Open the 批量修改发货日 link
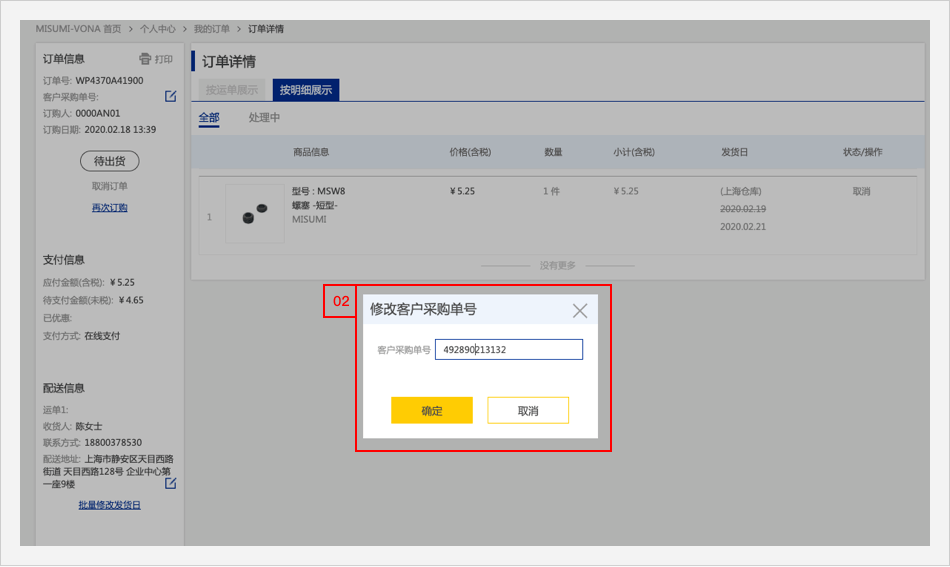The height and width of the screenshot is (567, 950). 109,505
